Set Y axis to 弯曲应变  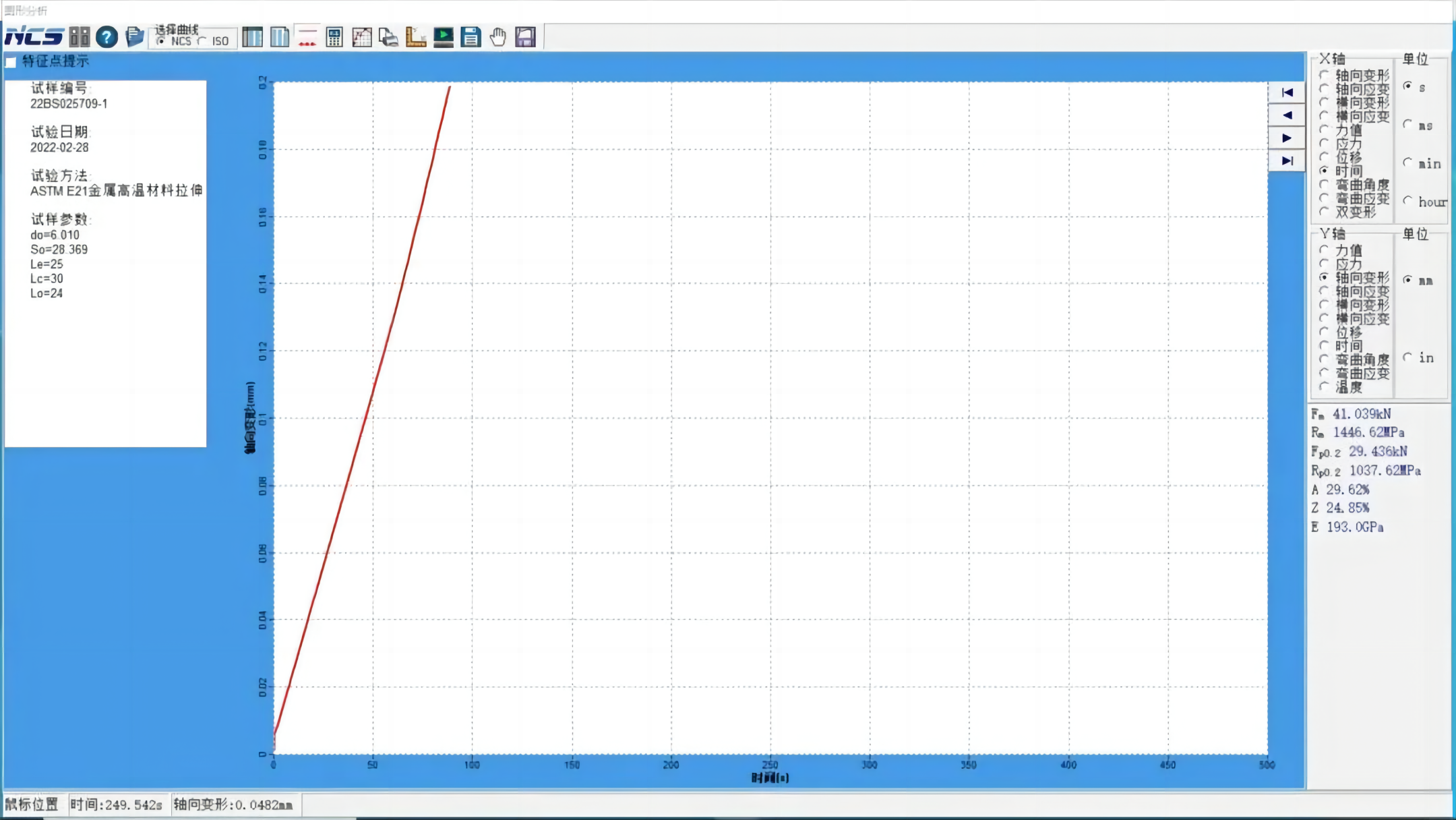point(1324,372)
